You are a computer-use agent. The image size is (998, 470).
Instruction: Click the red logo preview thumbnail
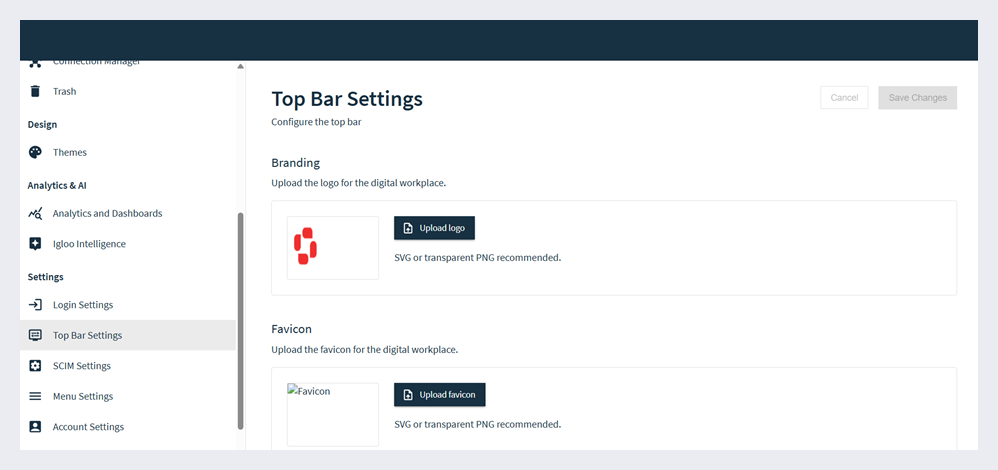(333, 248)
